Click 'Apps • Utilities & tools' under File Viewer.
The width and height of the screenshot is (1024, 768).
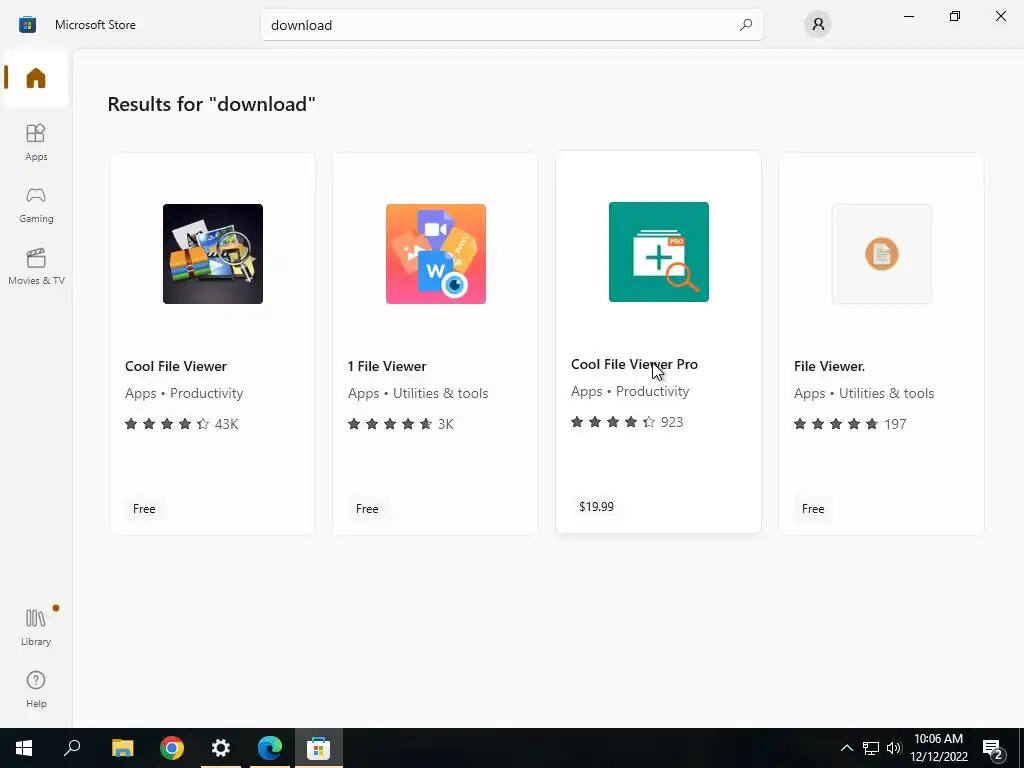click(x=864, y=394)
